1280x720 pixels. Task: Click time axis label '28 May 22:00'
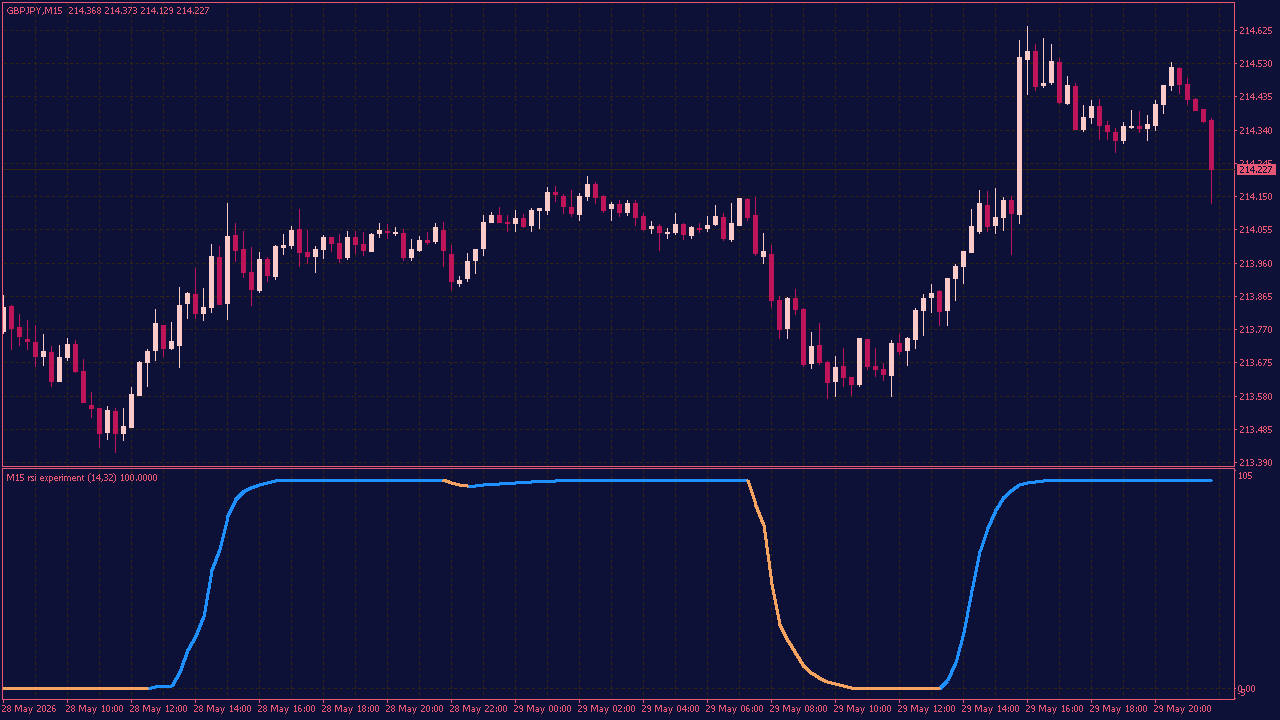tap(479, 709)
